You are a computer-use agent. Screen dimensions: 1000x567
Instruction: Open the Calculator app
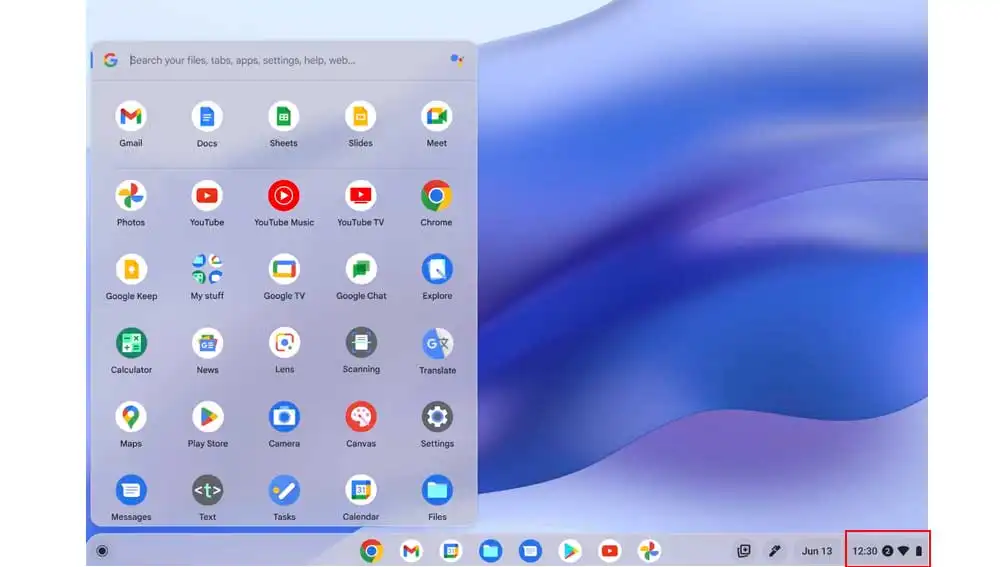point(131,343)
